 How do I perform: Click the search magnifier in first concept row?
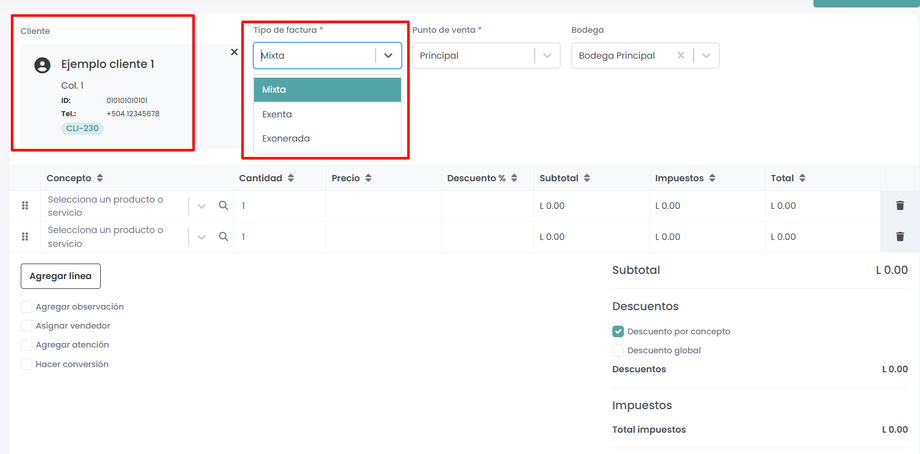pos(224,206)
